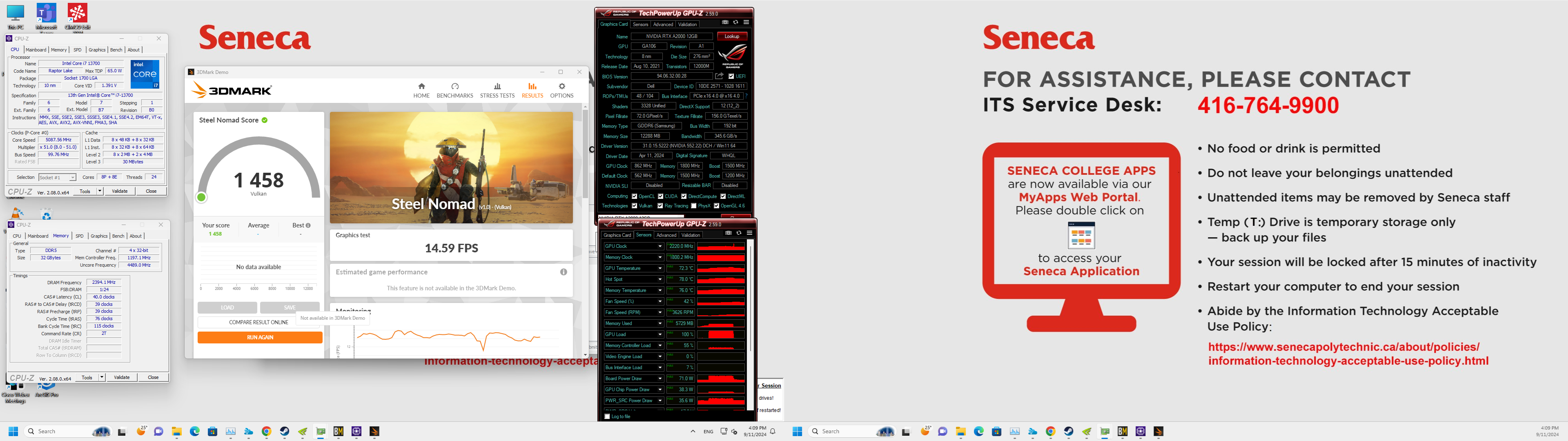Open Validation tab in GPU-Z Sensors window

pyautogui.click(x=690, y=235)
